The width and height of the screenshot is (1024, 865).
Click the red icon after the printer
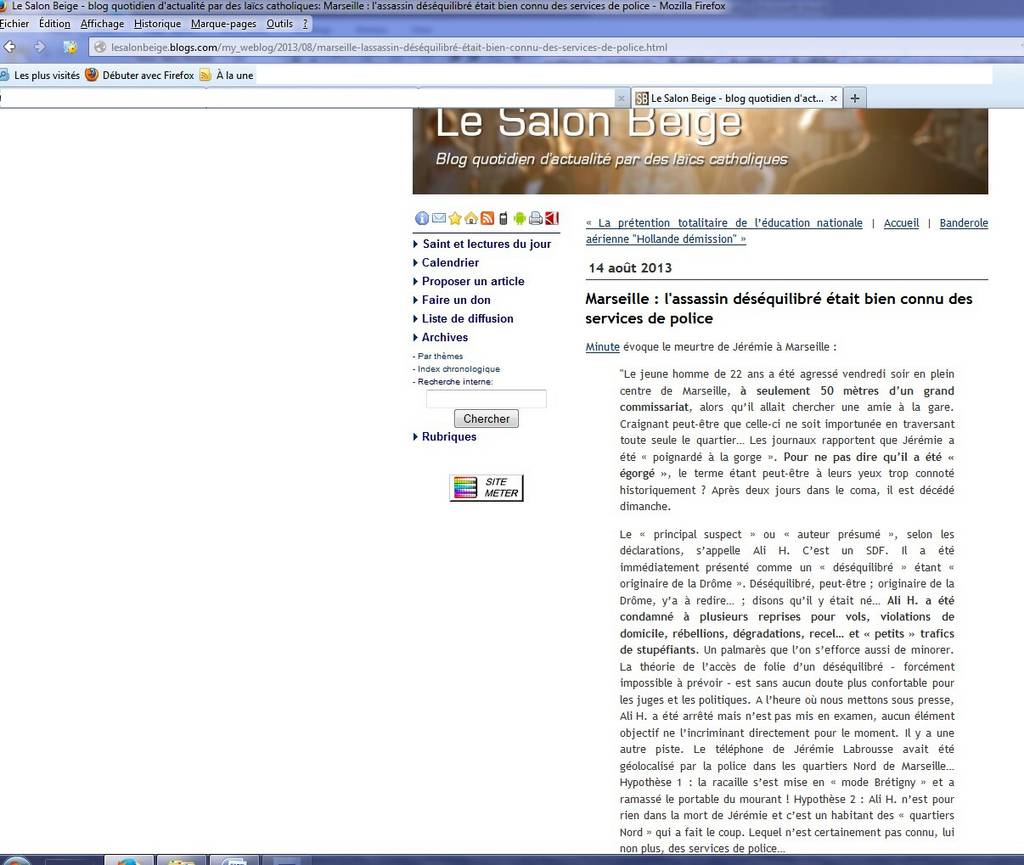552,218
